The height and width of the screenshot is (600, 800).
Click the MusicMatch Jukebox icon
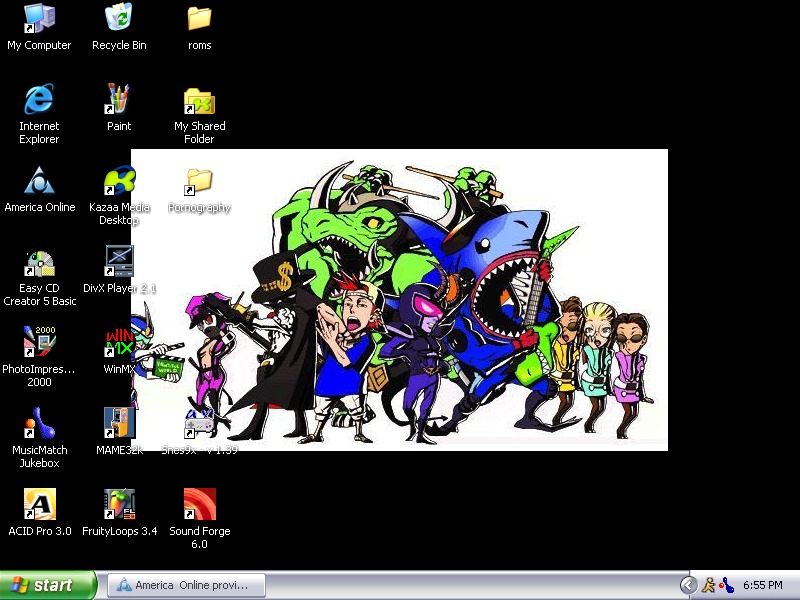pyautogui.click(x=39, y=423)
